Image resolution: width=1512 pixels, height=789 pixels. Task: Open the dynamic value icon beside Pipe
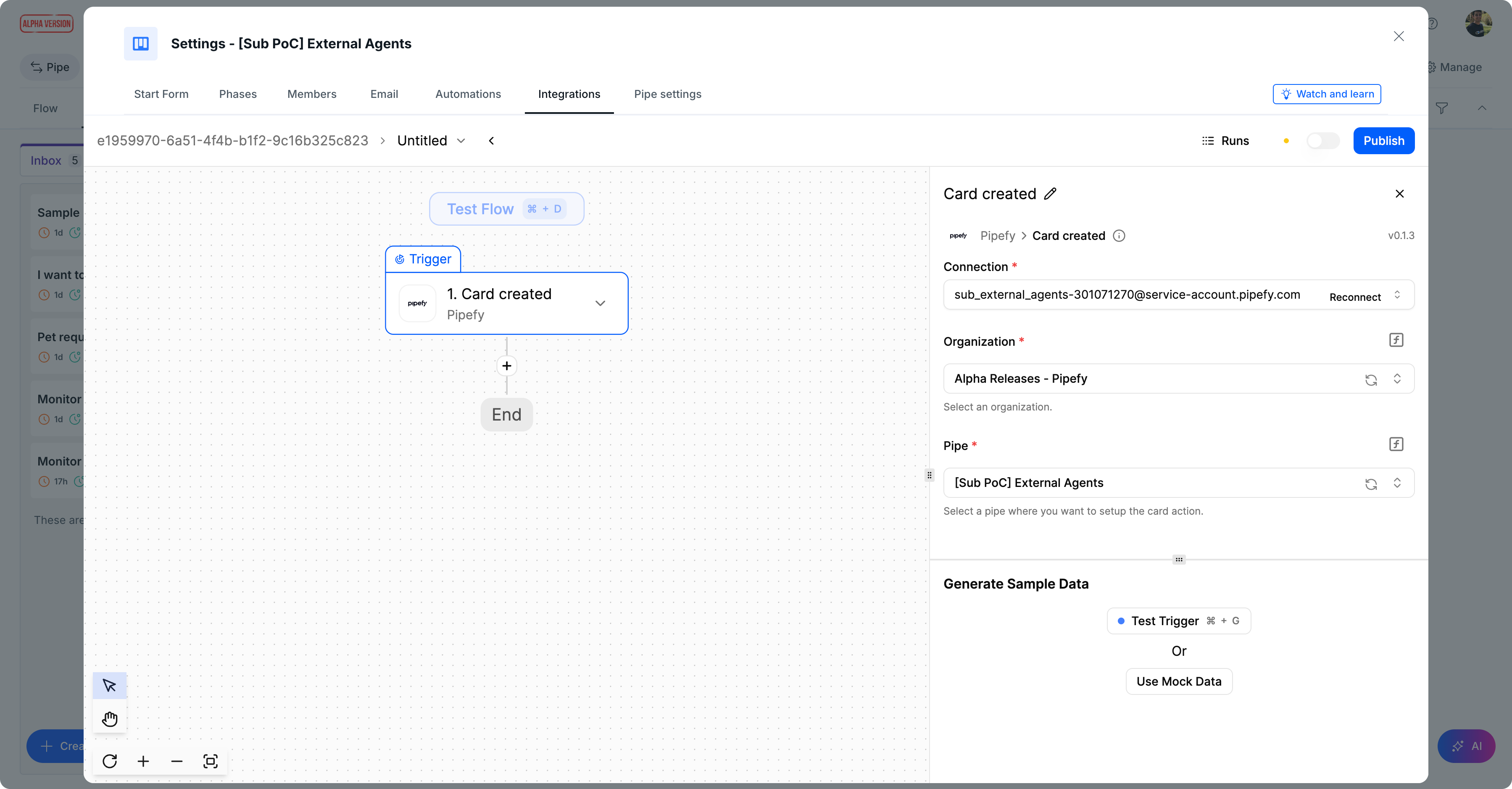pos(1396,444)
